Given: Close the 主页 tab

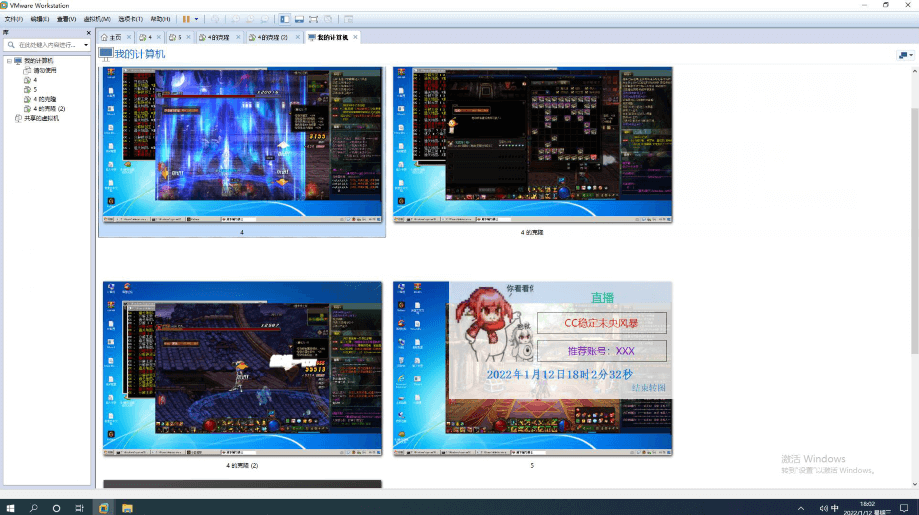Looking at the screenshot, I should pos(129,37).
